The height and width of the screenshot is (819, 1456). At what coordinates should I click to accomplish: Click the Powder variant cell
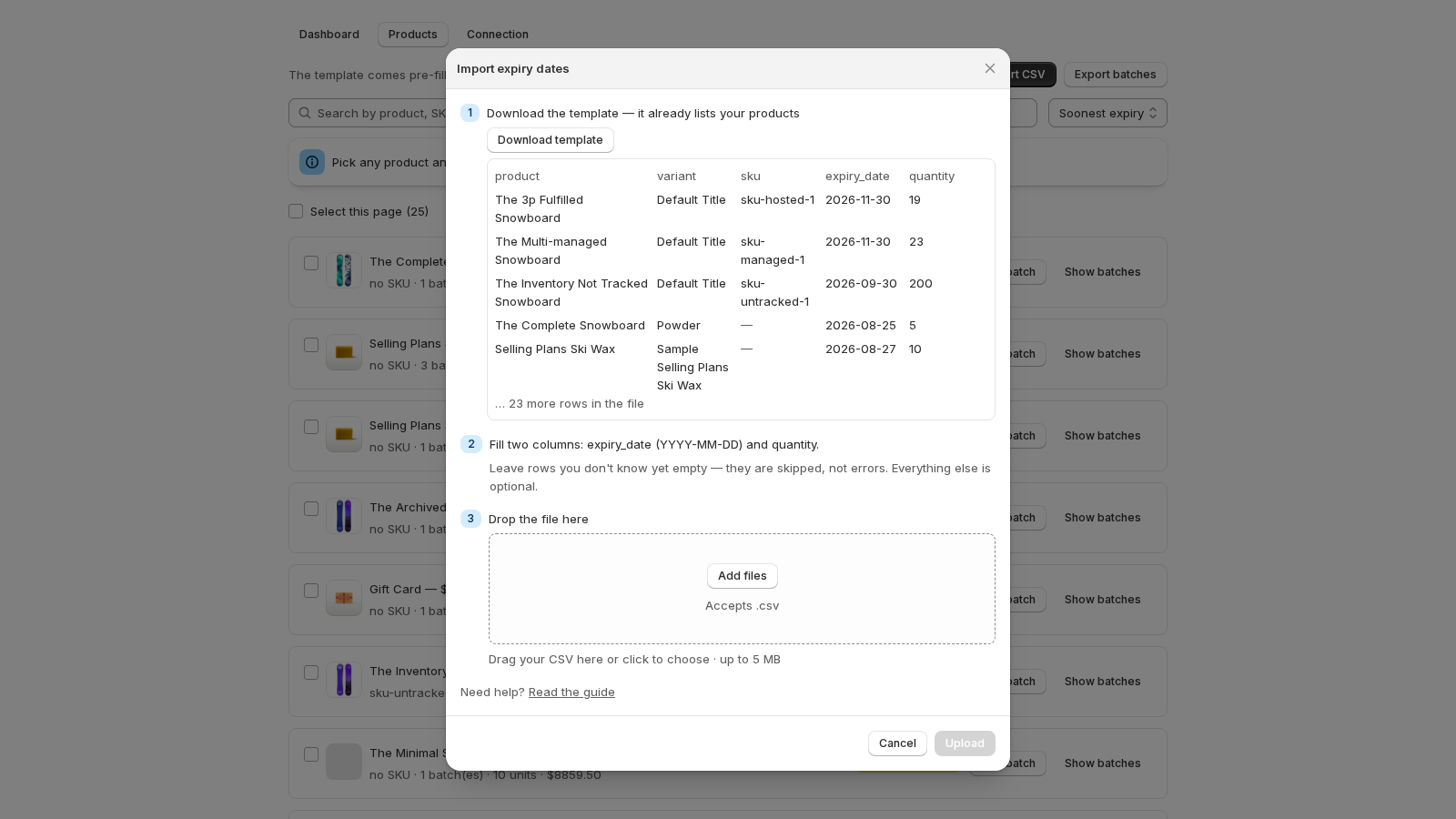(679, 326)
